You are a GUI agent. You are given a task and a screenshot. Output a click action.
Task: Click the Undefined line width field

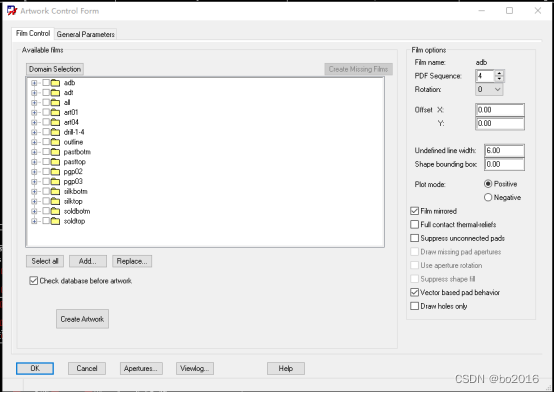pyautogui.click(x=504, y=151)
